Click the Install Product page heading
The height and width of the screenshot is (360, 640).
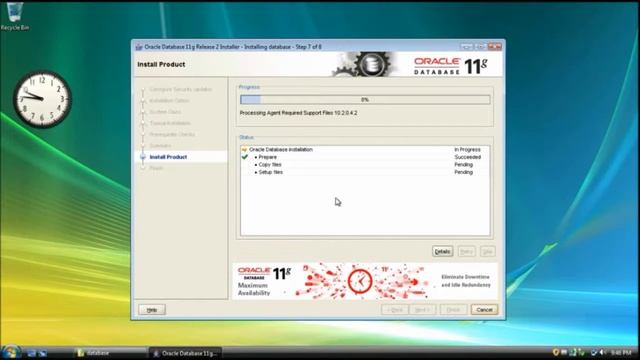[x=161, y=64]
